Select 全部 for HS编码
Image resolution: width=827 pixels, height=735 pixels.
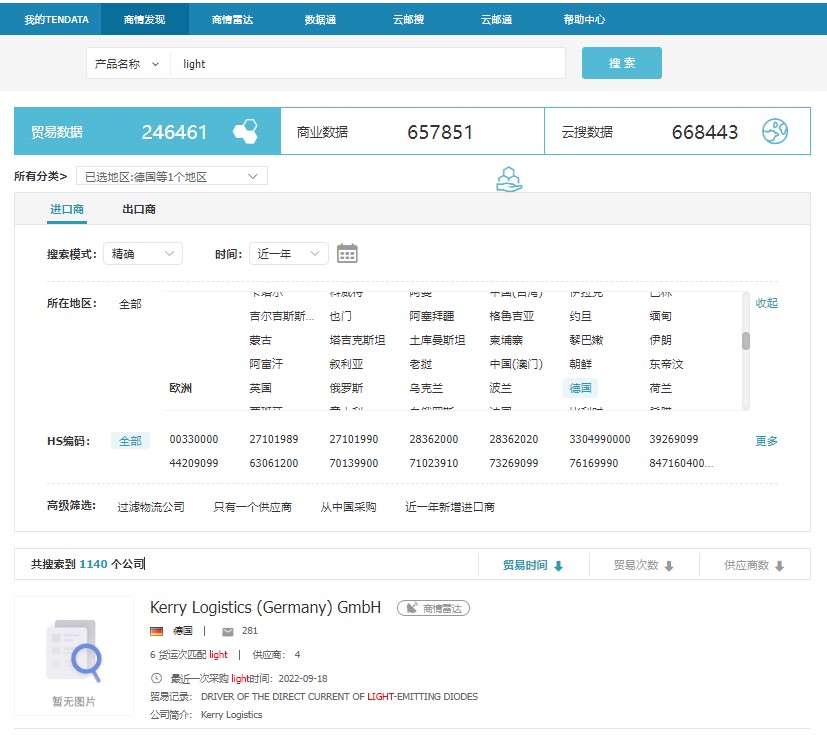(x=130, y=441)
